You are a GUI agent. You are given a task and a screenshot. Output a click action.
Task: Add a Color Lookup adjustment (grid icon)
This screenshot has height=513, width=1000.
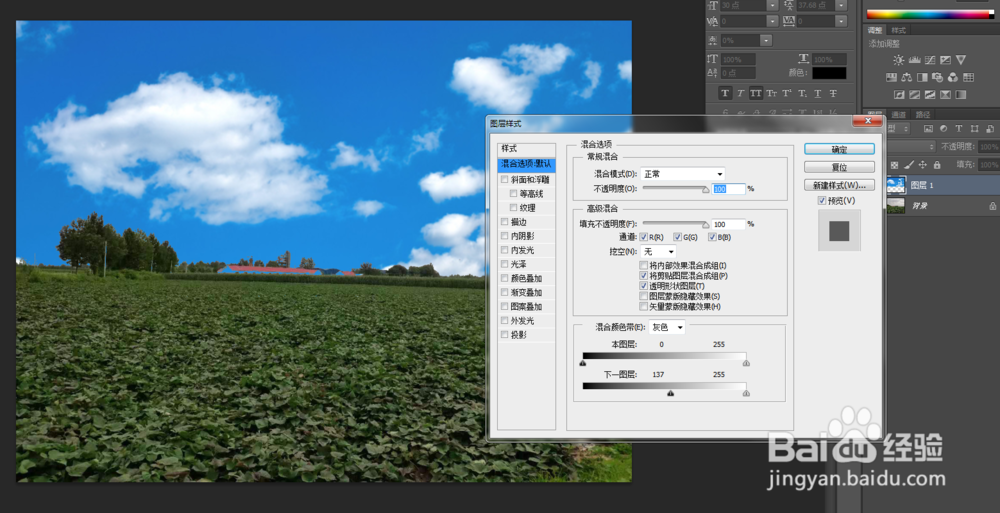968,77
